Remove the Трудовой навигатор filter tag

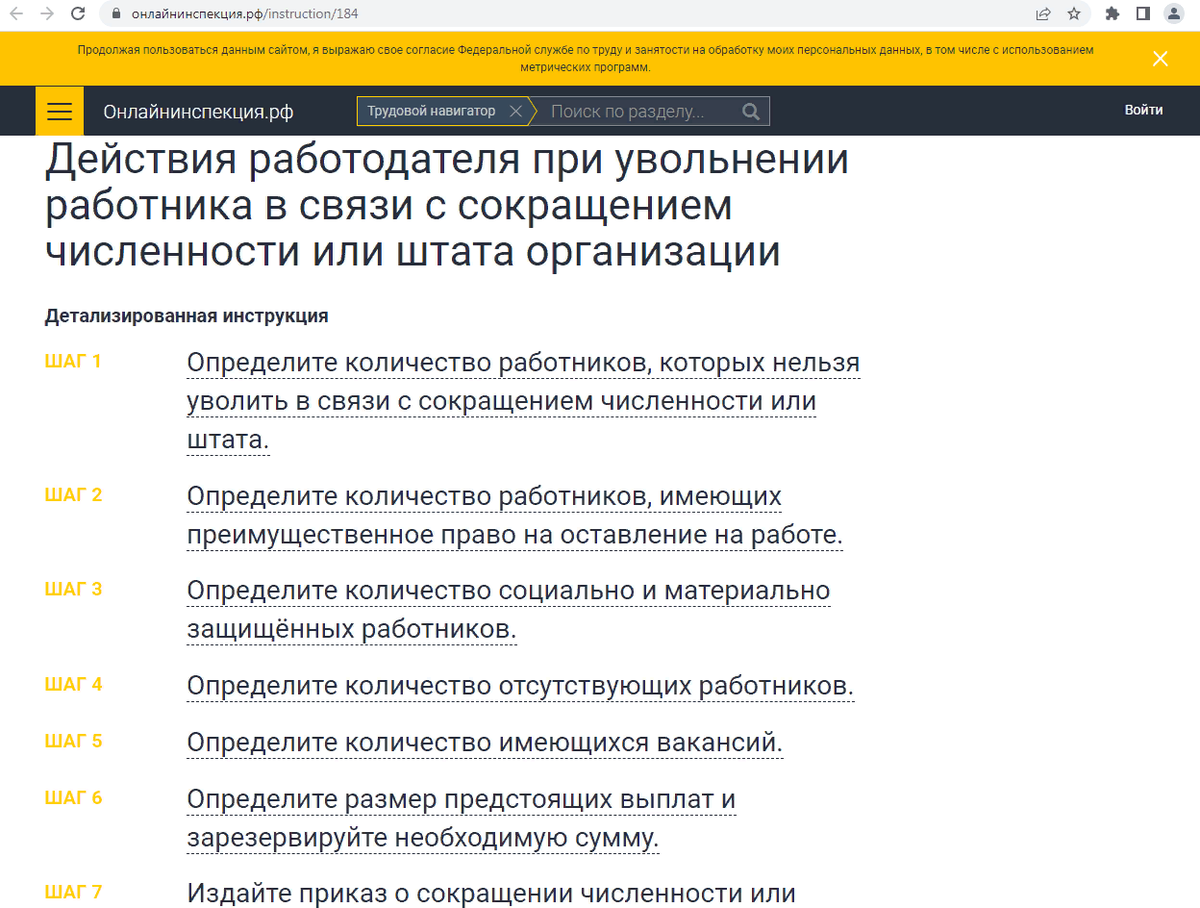tap(517, 111)
